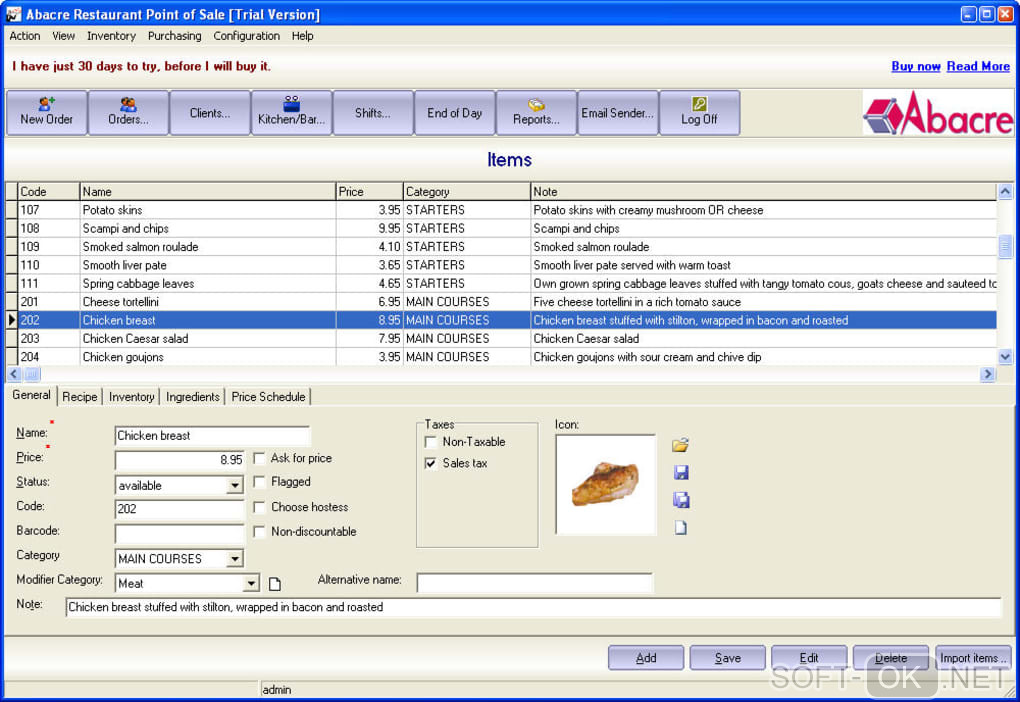This screenshot has height=702, width=1020.
Task: Click the page icon next to Modifier Category
Action: (x=275, y=584)
